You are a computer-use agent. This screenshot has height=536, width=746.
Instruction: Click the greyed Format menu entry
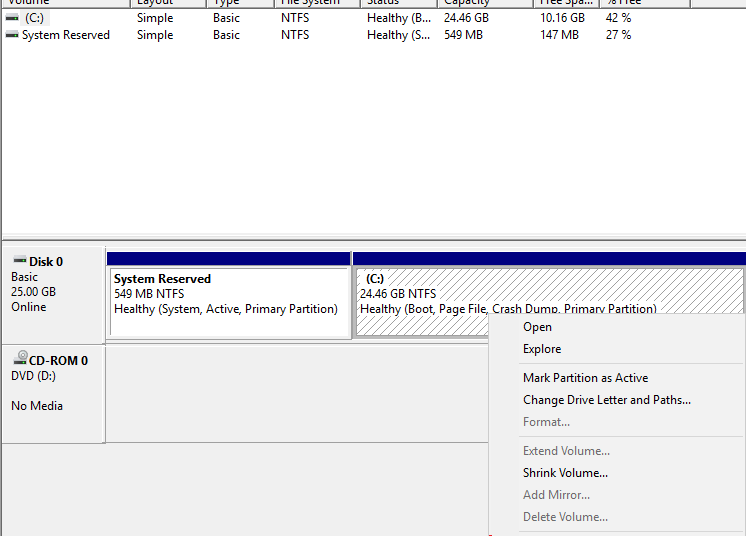546,422
